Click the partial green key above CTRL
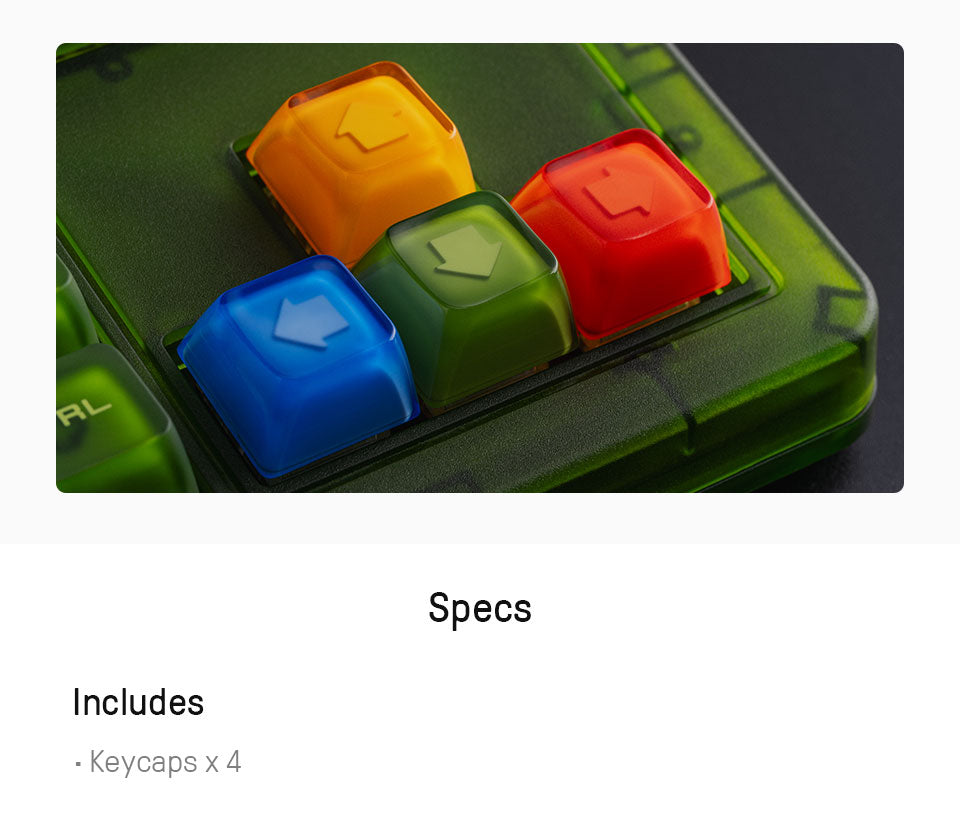This screenshot has height=835, width=960. (x=73, y=306)
